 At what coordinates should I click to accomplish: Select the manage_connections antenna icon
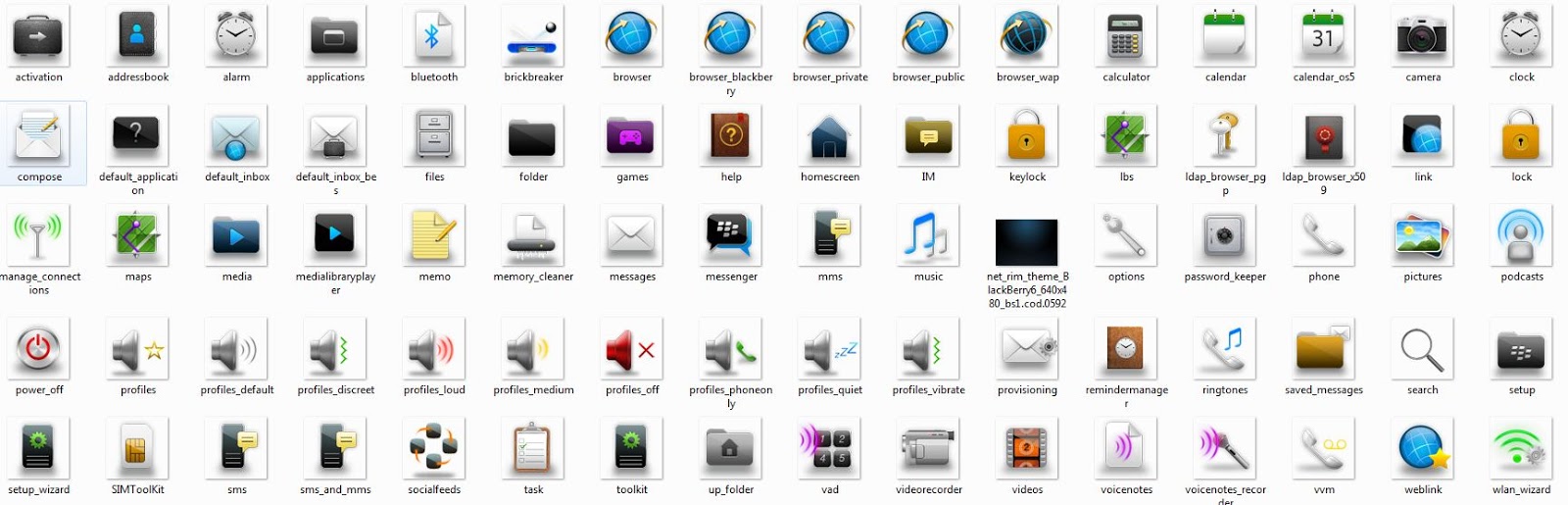click(38, 236)
